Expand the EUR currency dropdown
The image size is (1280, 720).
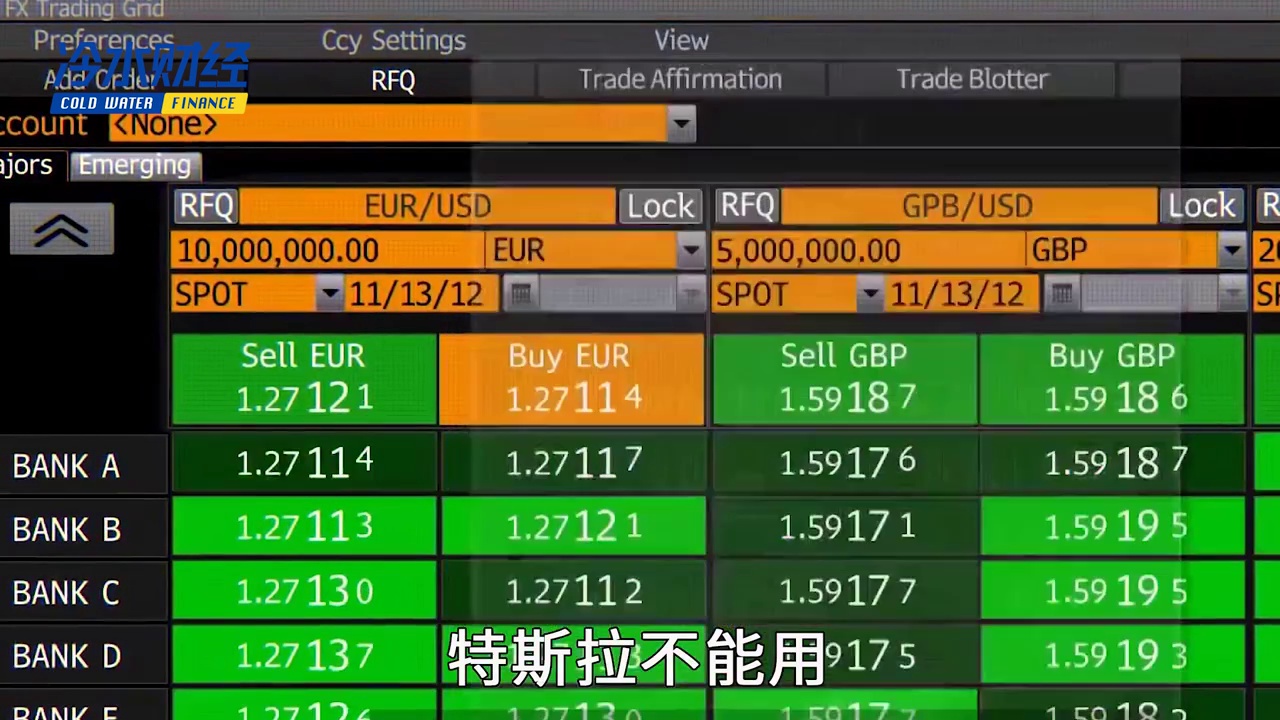click(690, 250)
